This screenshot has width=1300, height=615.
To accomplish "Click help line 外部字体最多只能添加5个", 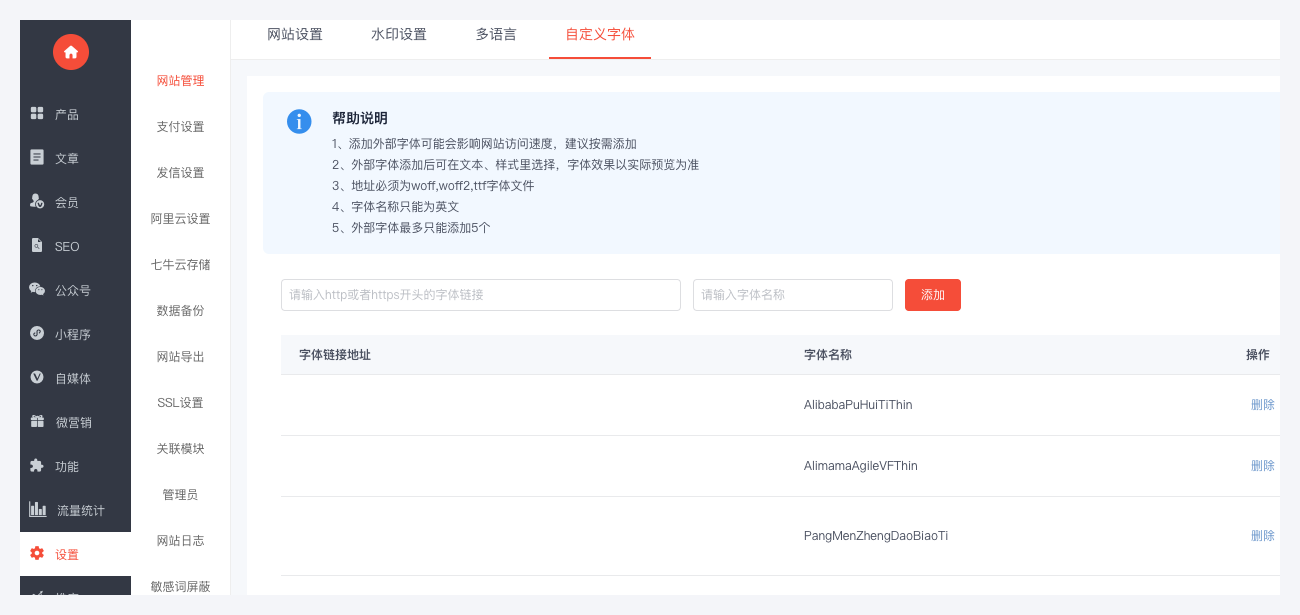I will [x=411, y=228].
